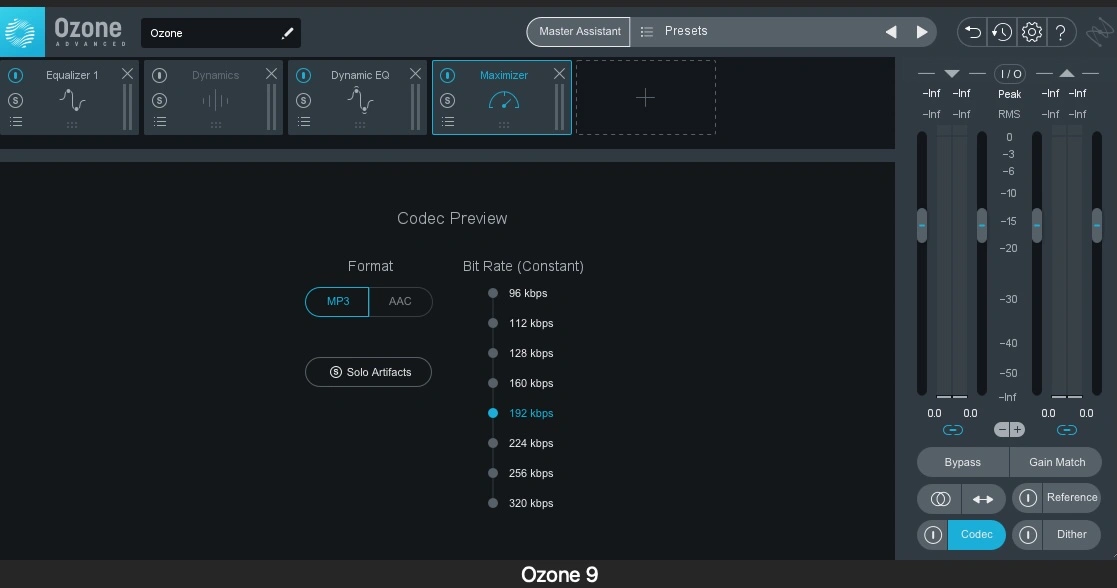Go to the next preset arrow
Image resolution: width=1117 pixels, height=588 pixels.
click(921, 32)
